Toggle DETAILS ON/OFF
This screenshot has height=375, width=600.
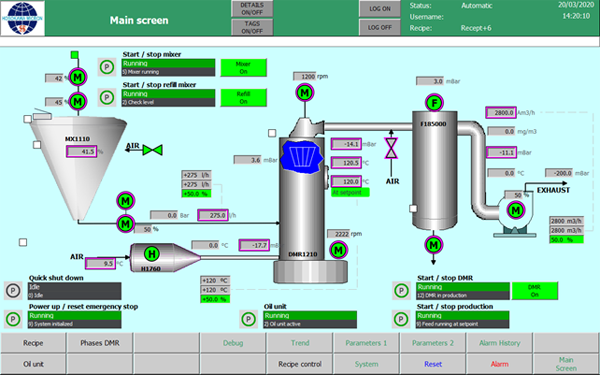252,8
